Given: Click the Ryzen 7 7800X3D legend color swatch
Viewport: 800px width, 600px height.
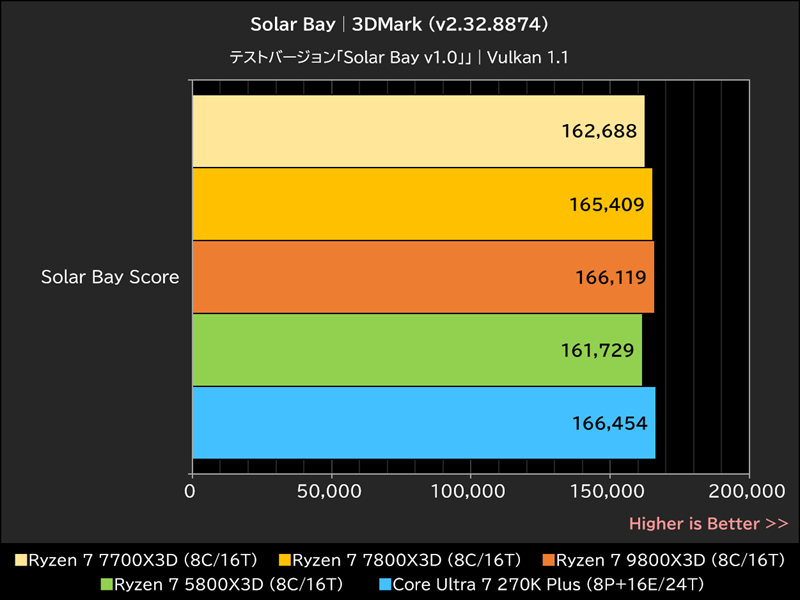Looking at the screenshot, I should tap(285, 560).
